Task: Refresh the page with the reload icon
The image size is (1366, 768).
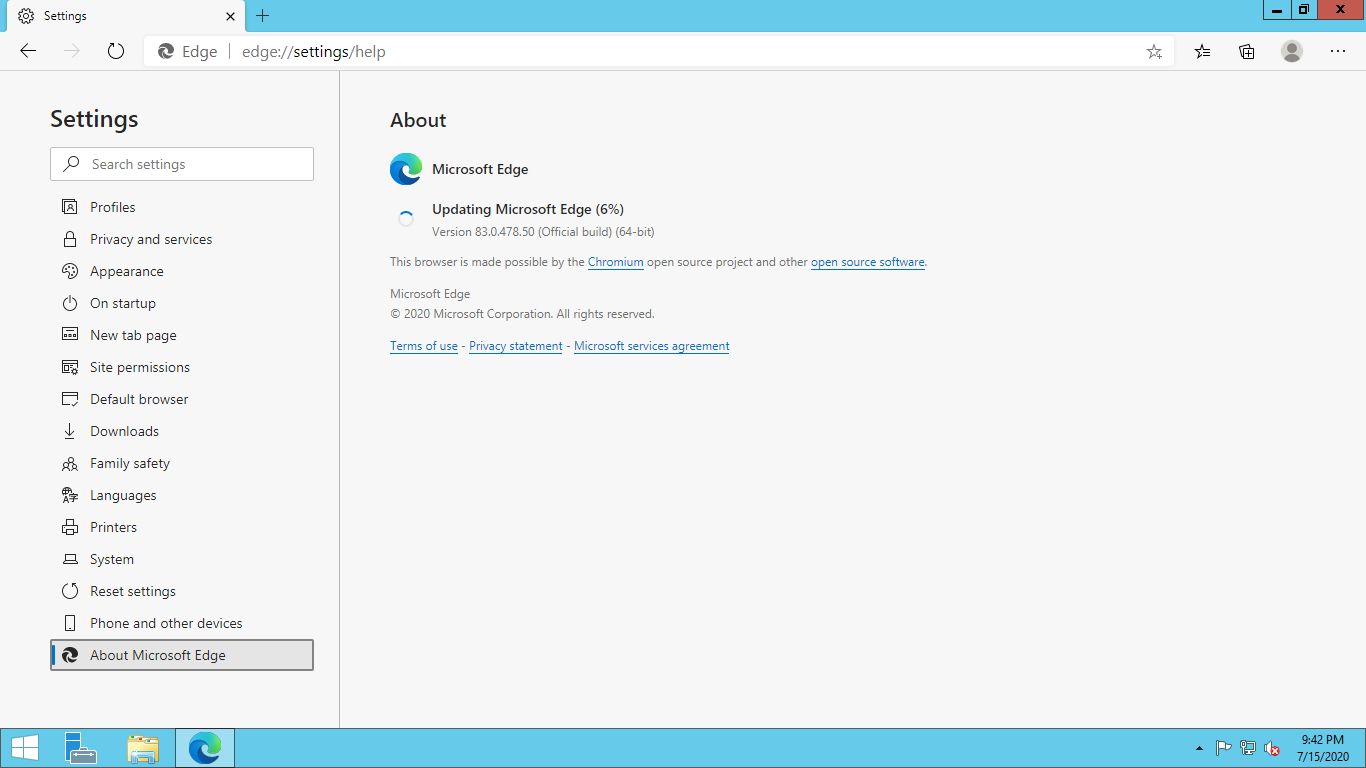Action: click(x=116, y=51)
